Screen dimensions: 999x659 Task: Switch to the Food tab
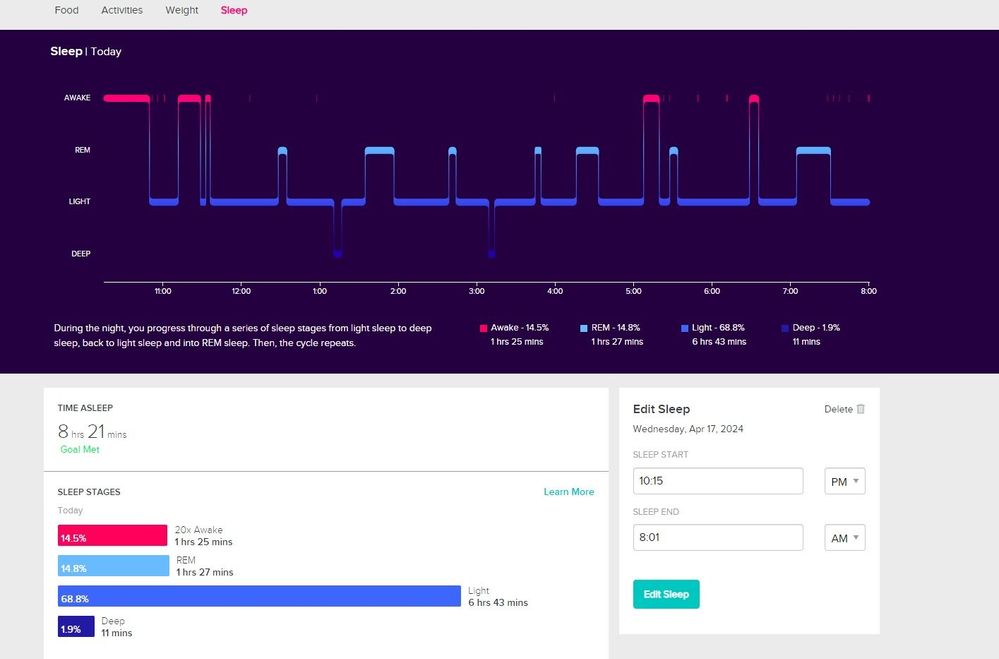point(66,10)
